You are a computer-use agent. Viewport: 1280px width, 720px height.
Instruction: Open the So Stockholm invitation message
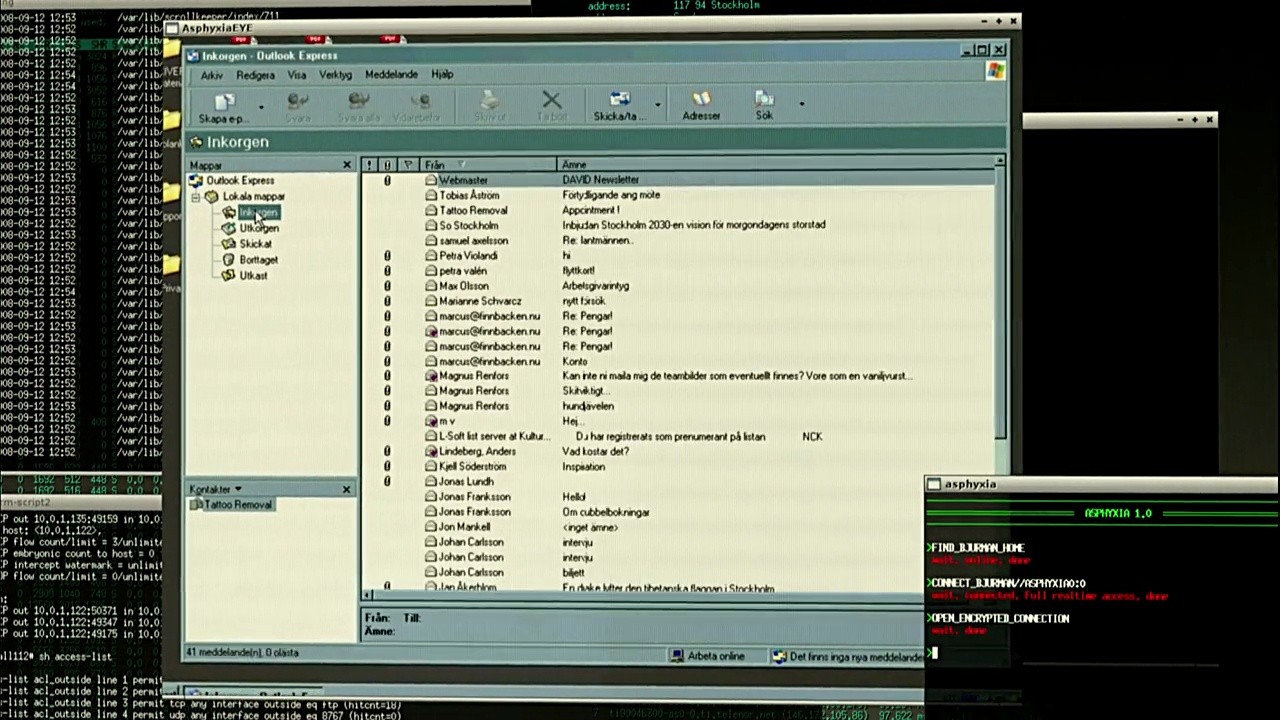679,226
